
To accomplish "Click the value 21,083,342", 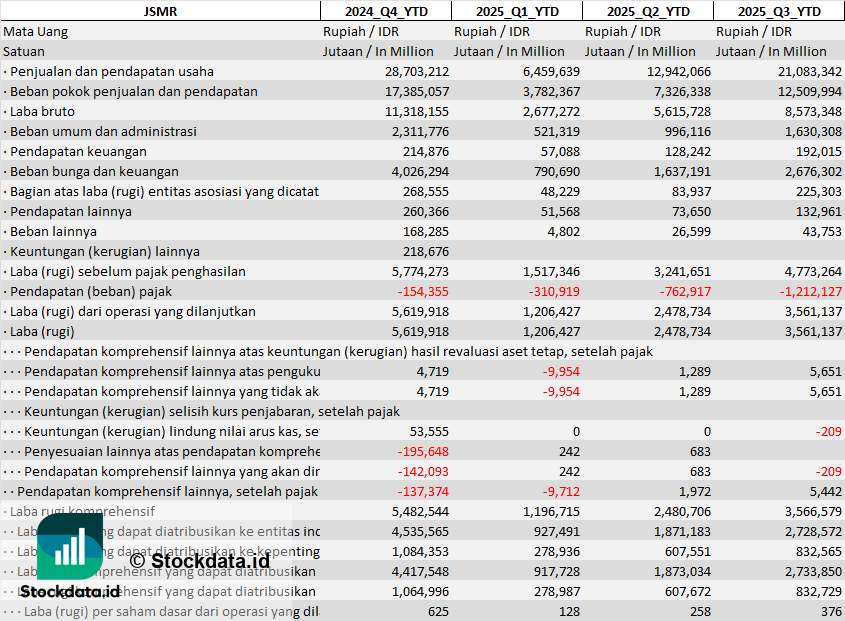I will 809,72.
